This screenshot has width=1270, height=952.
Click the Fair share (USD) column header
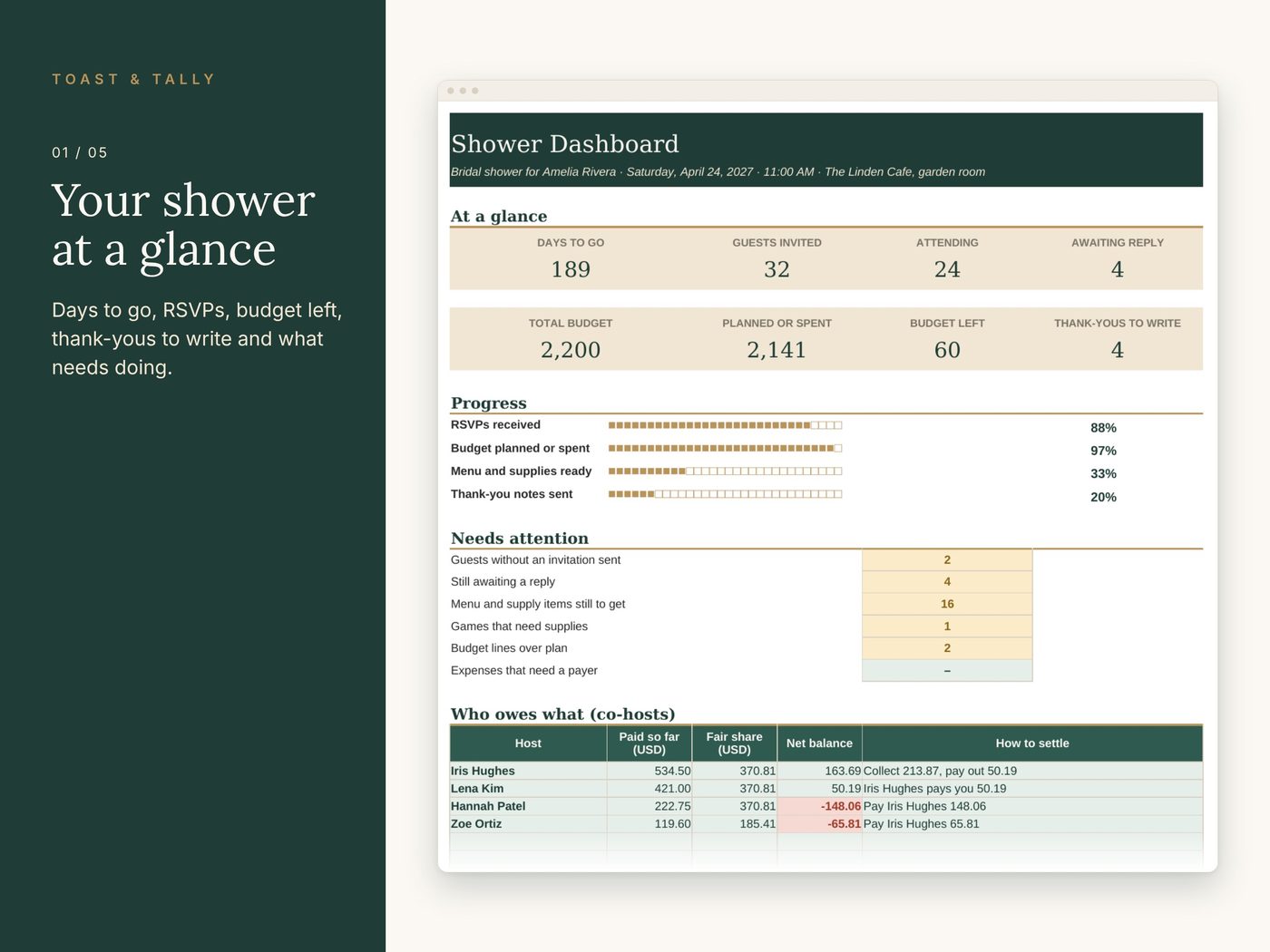pyautogui.click(x=735, y=743)
